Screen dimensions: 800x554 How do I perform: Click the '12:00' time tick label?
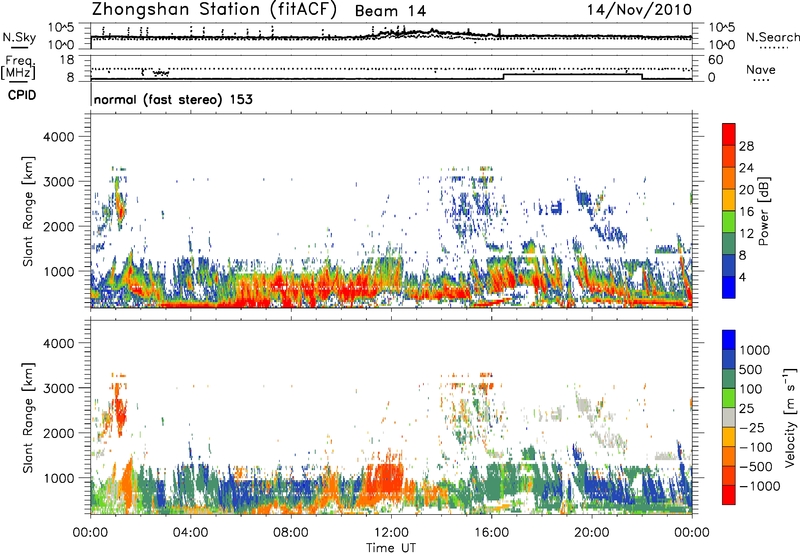coord(391,533)
